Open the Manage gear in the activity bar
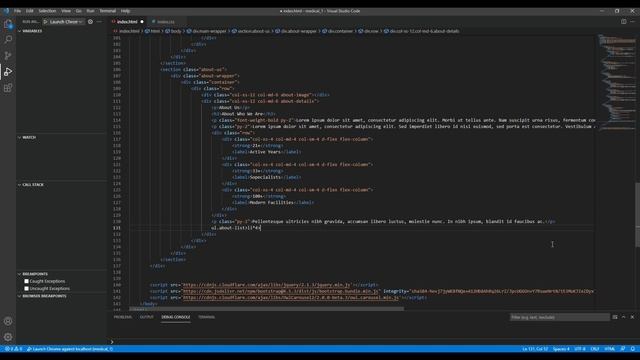The width and height of the screenshot is (640, 360). (x=8, y=337)
